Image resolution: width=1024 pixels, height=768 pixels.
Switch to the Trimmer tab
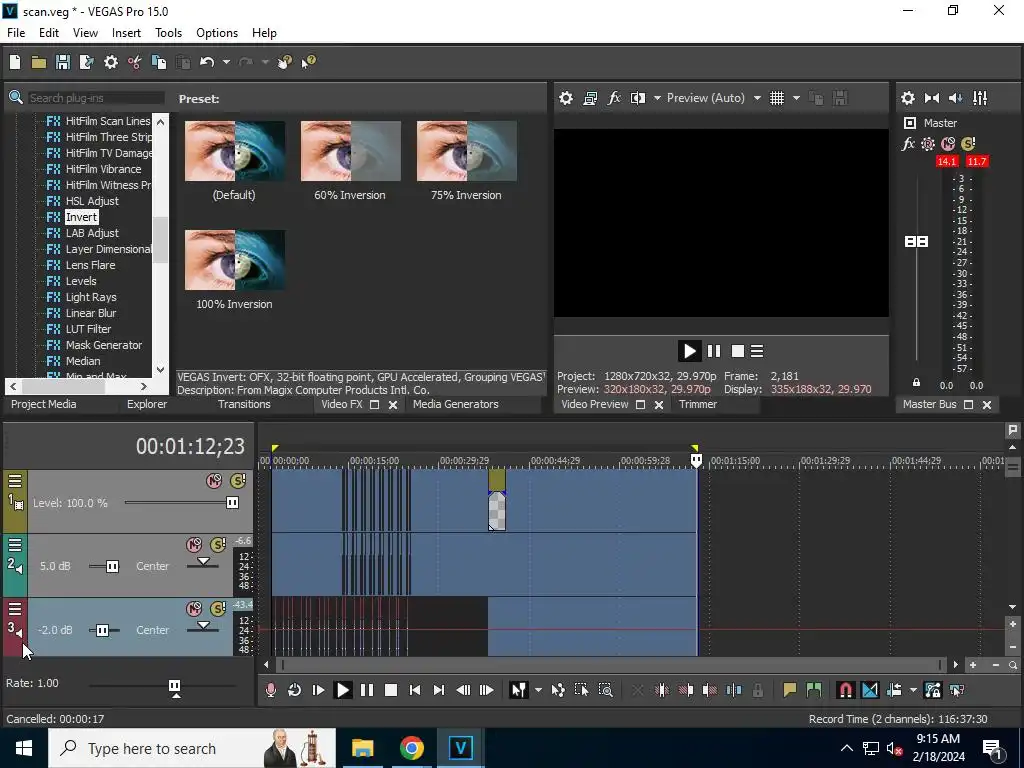tap(698, 404)
